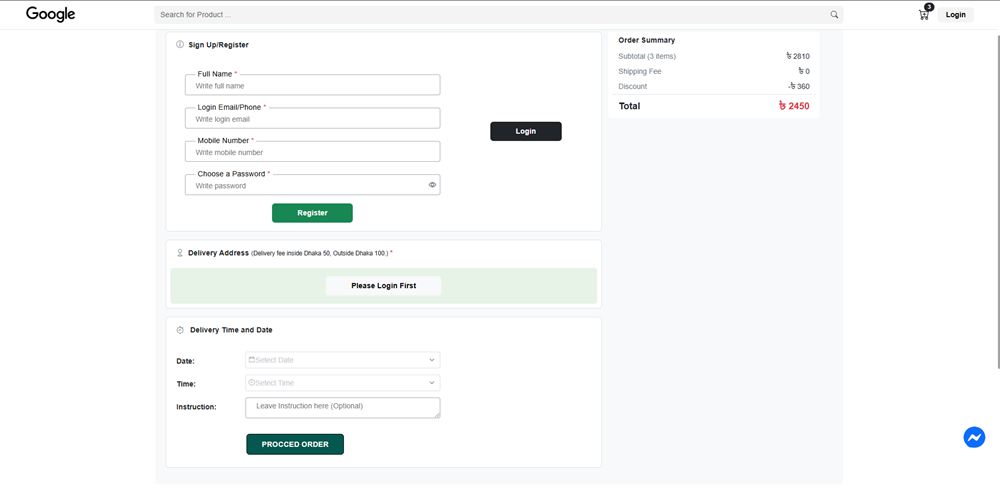Click the Instruction: label
Image resolution: width=1000 pixels, height=489 pixels.
coord(196,407)
